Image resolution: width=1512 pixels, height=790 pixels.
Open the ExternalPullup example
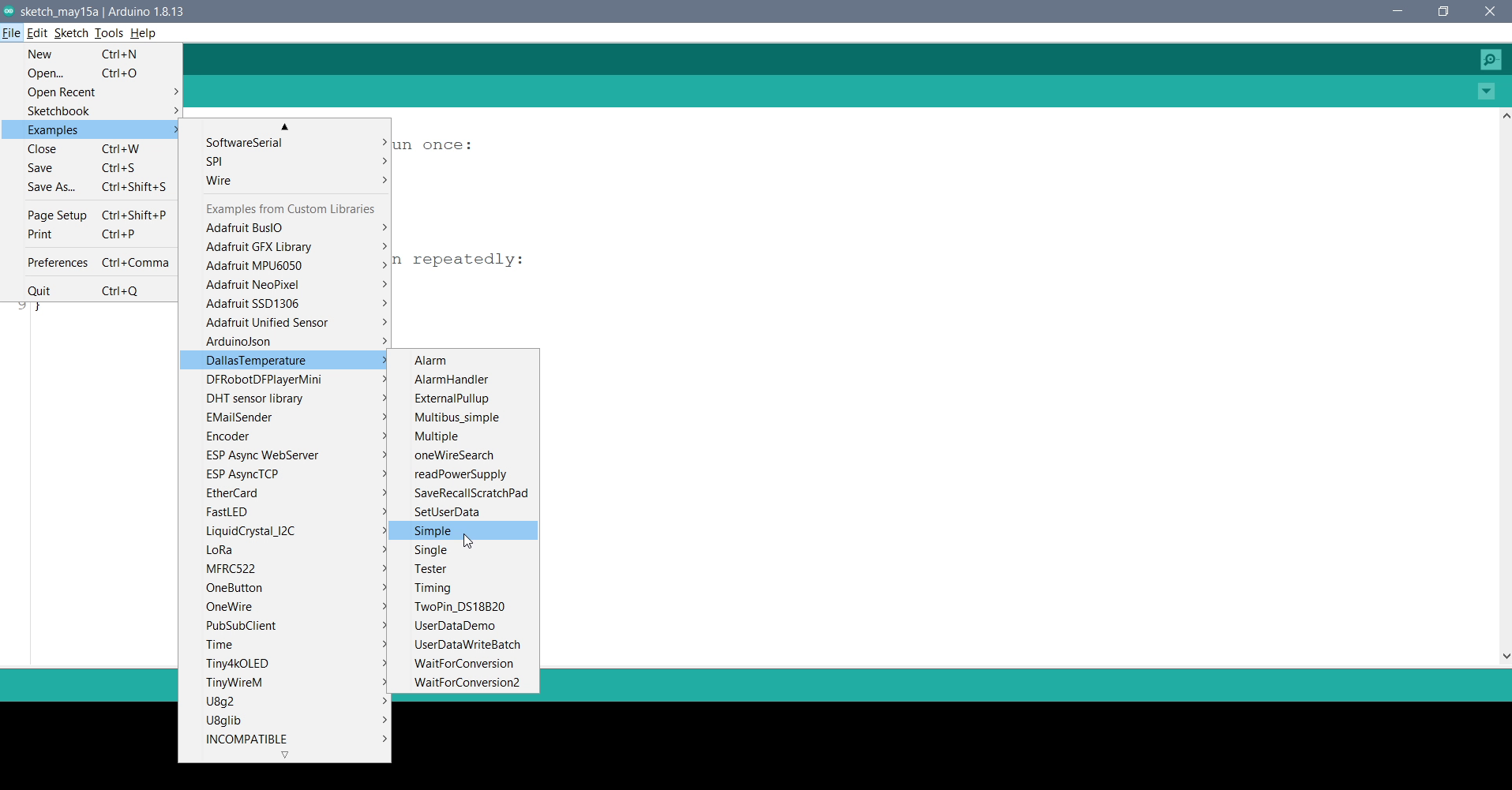click(463, 399)
